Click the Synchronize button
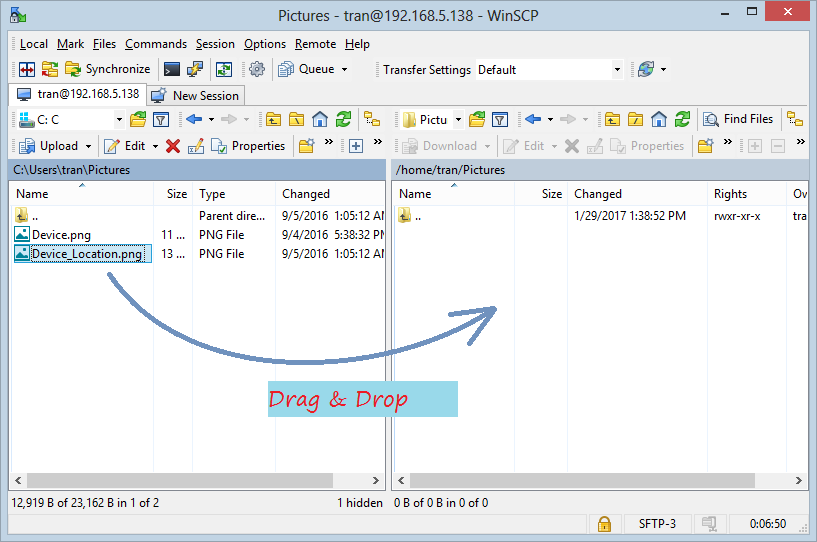 (108, 69)
